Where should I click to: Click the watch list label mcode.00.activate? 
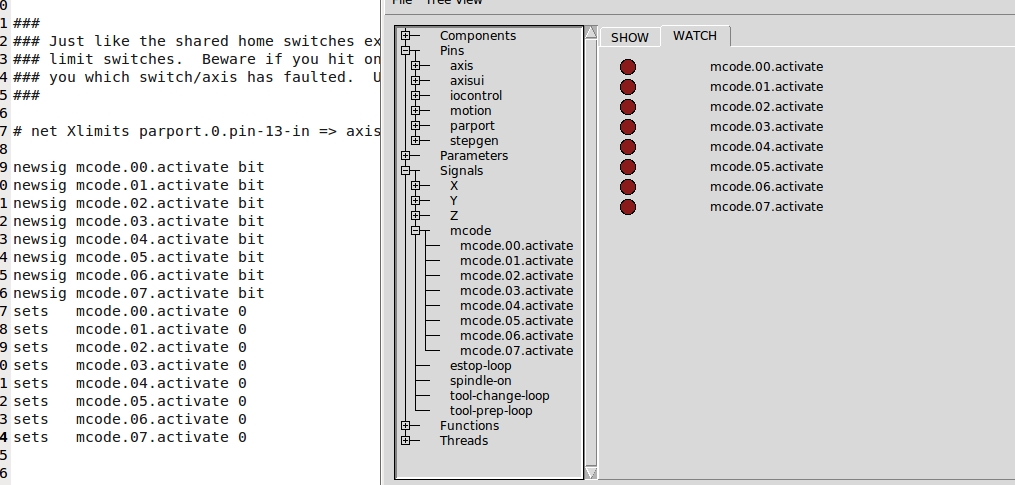pyautogui.click(x=766, y=67)
